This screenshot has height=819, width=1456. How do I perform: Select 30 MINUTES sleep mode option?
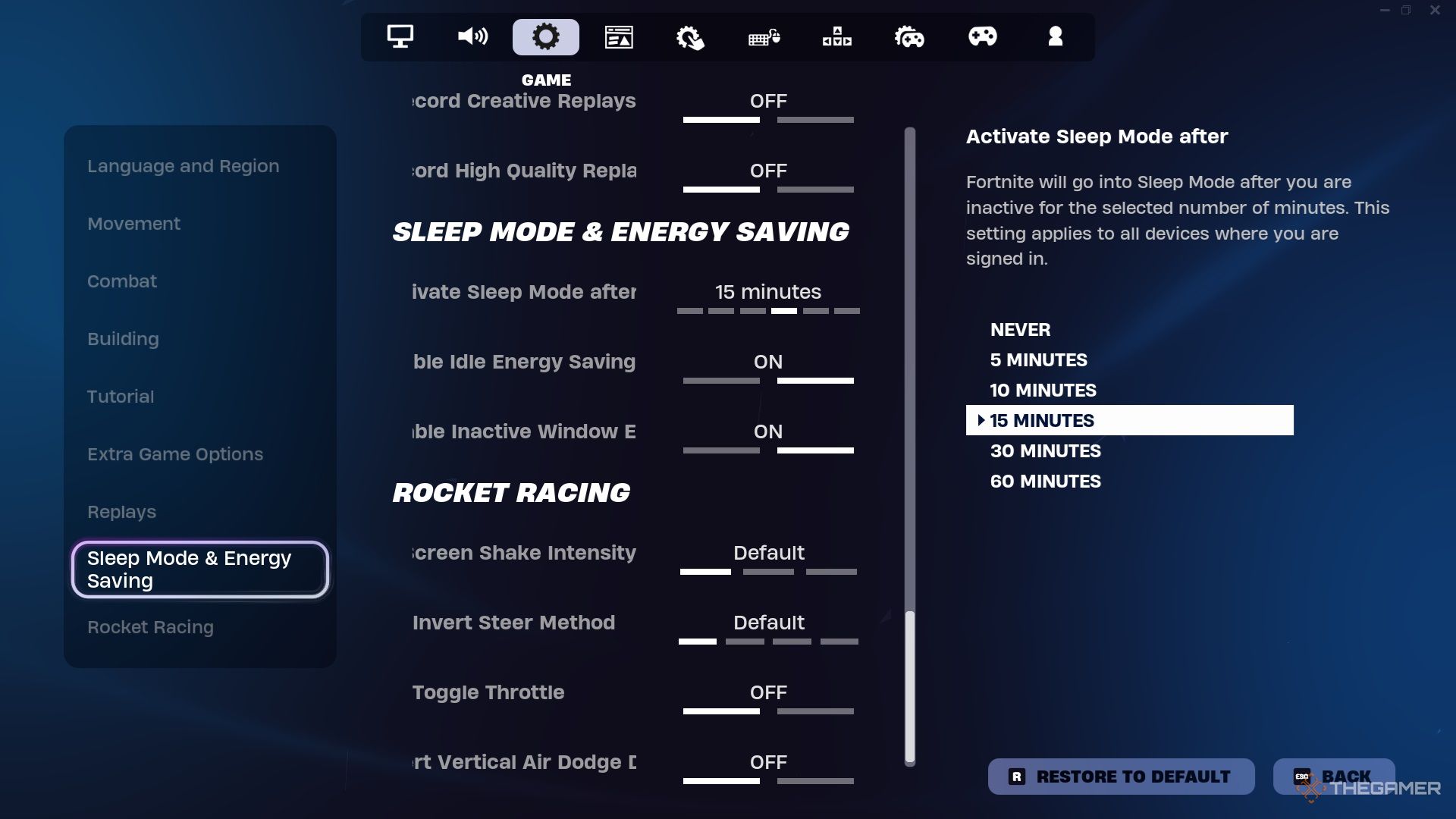click(x=1045, y=450)
